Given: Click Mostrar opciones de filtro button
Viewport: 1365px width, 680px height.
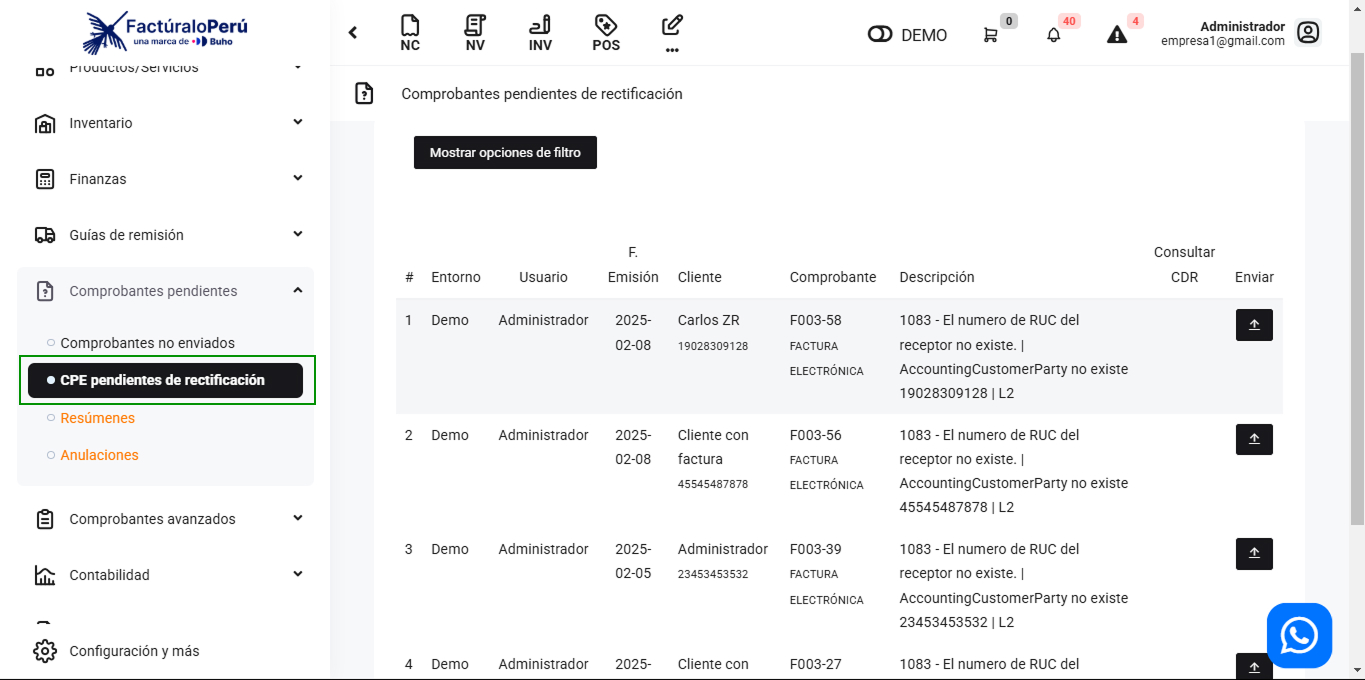Looking at the screenshot, I should point(505,153).
